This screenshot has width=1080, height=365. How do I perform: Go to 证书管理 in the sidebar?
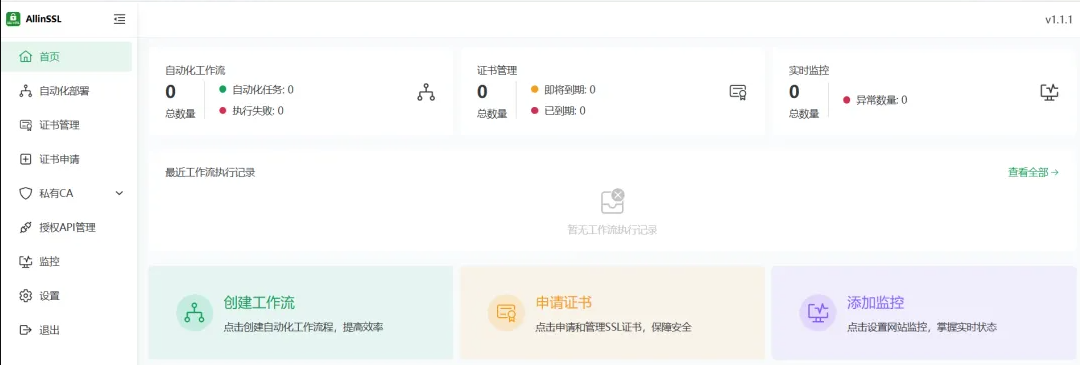(67, 125)
